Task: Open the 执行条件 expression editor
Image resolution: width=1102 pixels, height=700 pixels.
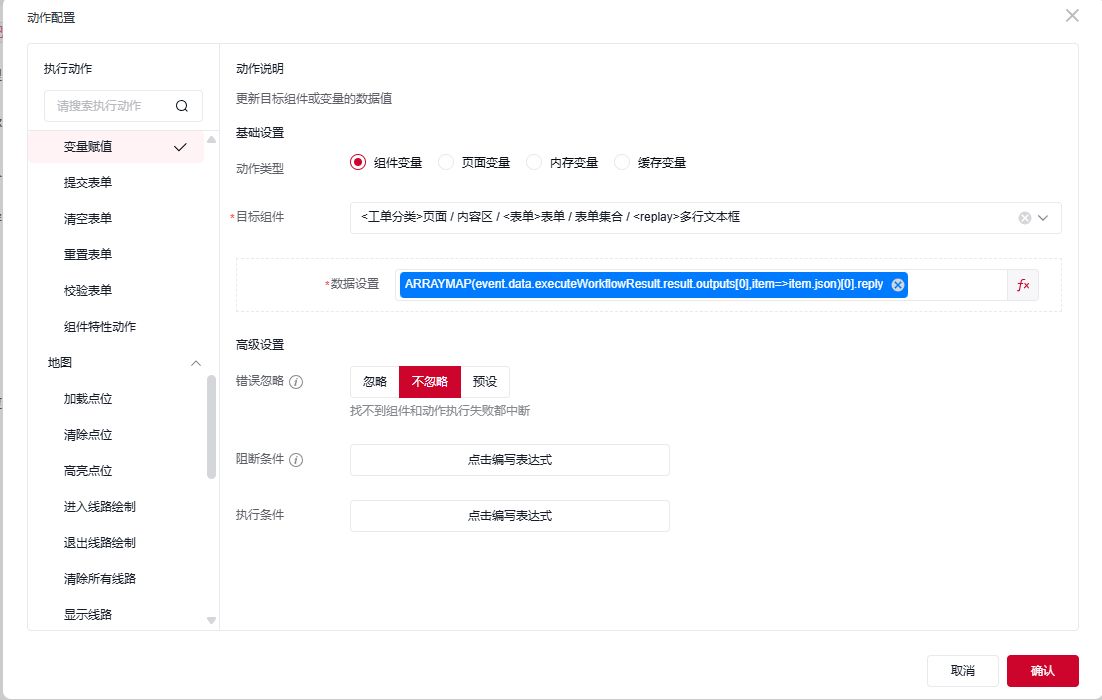Action: point(509,516)
